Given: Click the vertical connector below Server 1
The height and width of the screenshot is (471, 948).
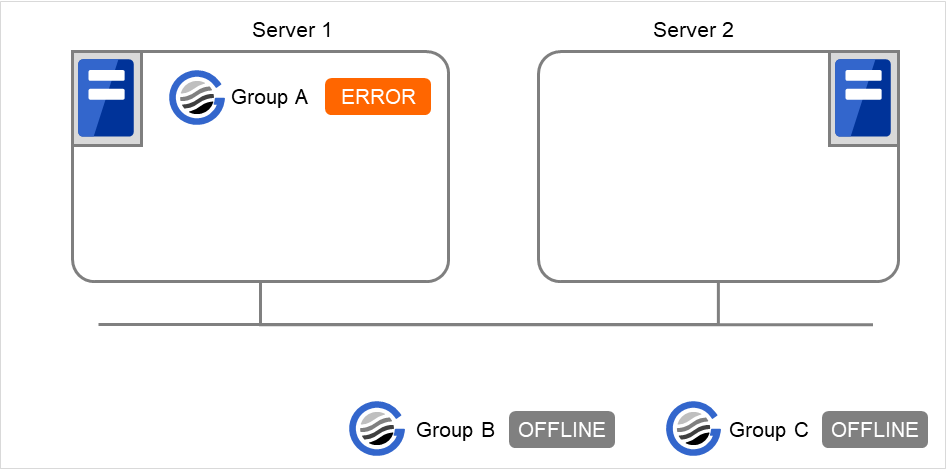Looking at the screenshot, I should tap(261, 303).
